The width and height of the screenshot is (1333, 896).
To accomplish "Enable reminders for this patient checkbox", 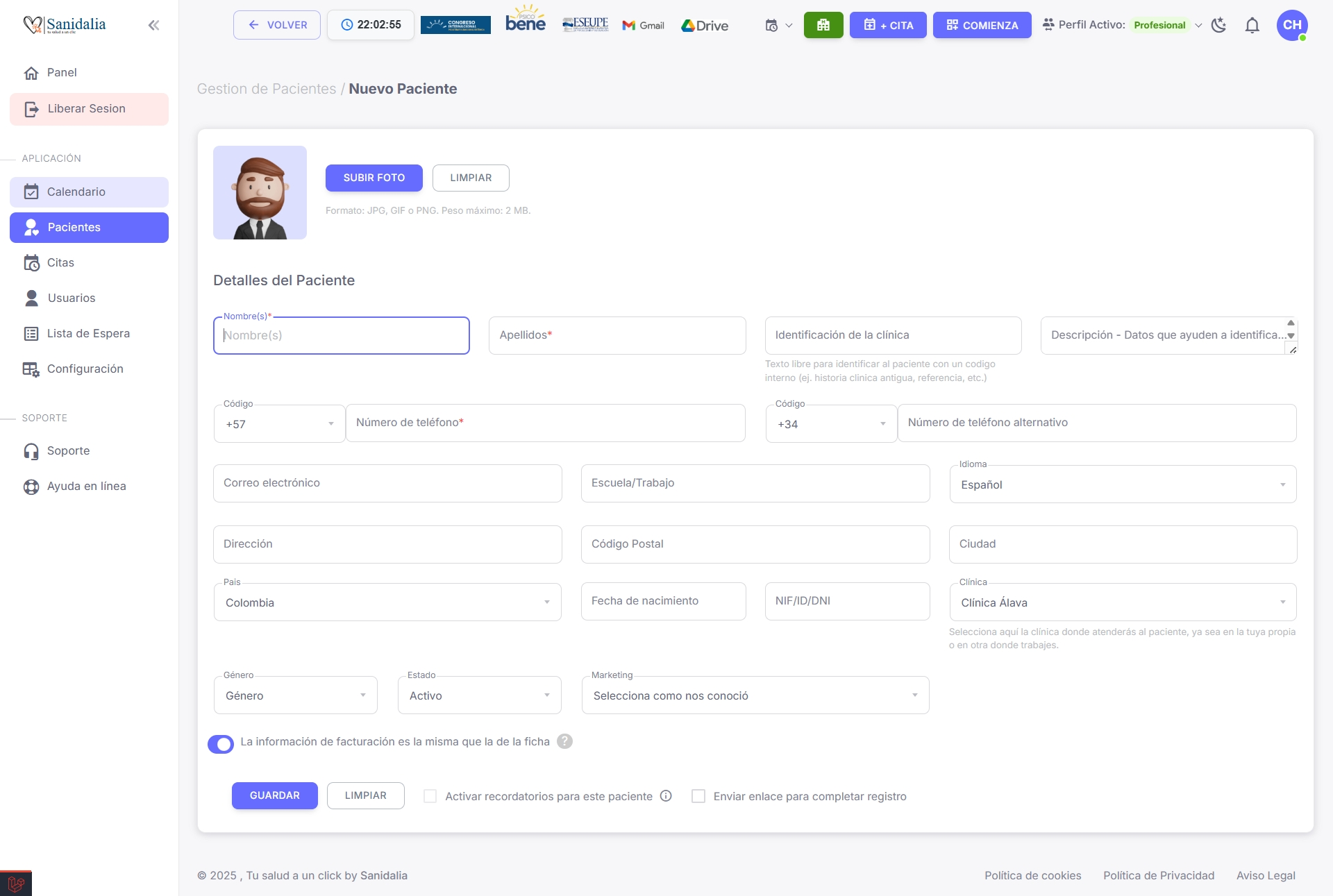I will pyautogui.click(x=430, y=796).
